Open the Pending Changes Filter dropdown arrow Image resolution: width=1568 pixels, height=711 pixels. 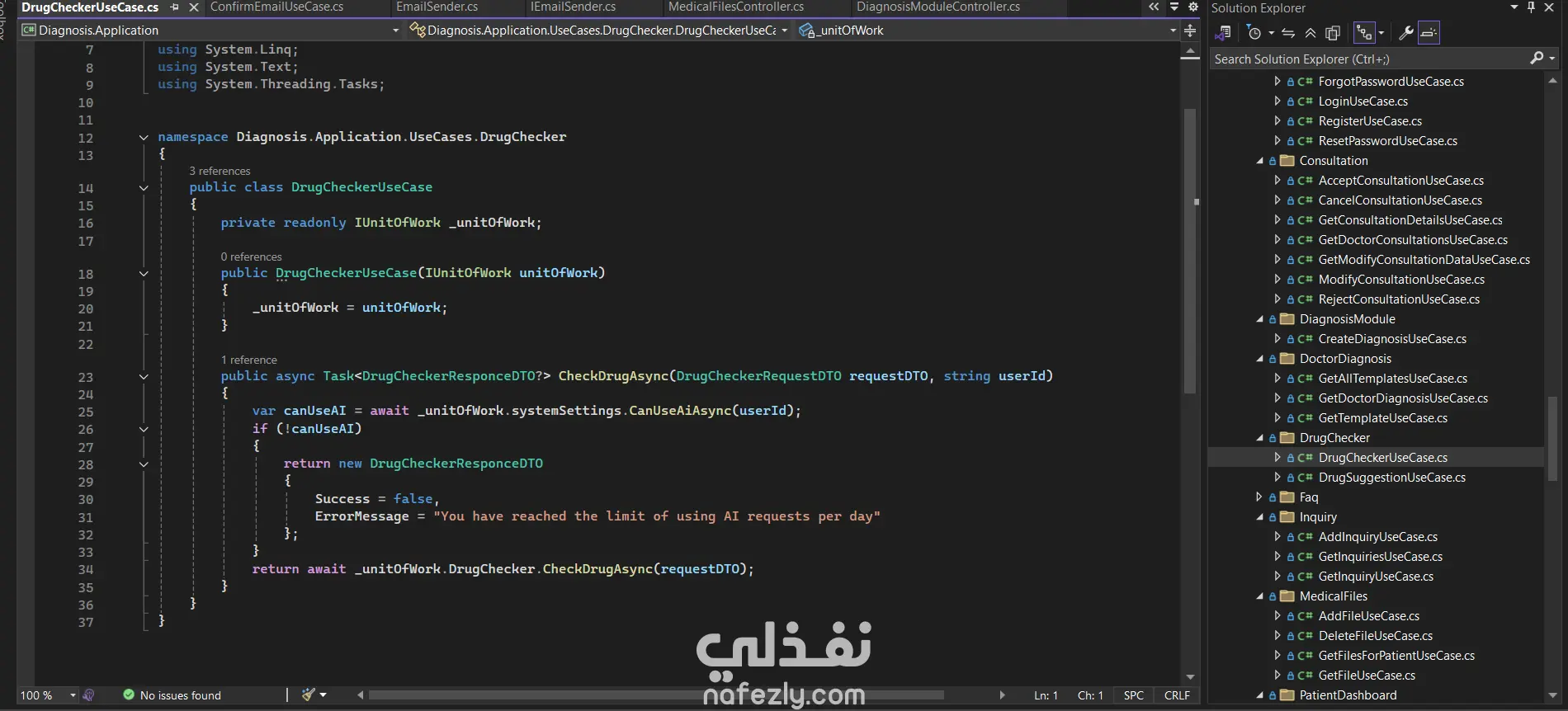tap(1271, 33)
